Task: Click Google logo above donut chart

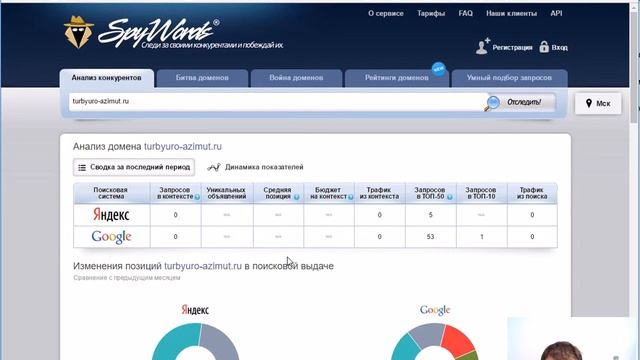Action: 435,310
